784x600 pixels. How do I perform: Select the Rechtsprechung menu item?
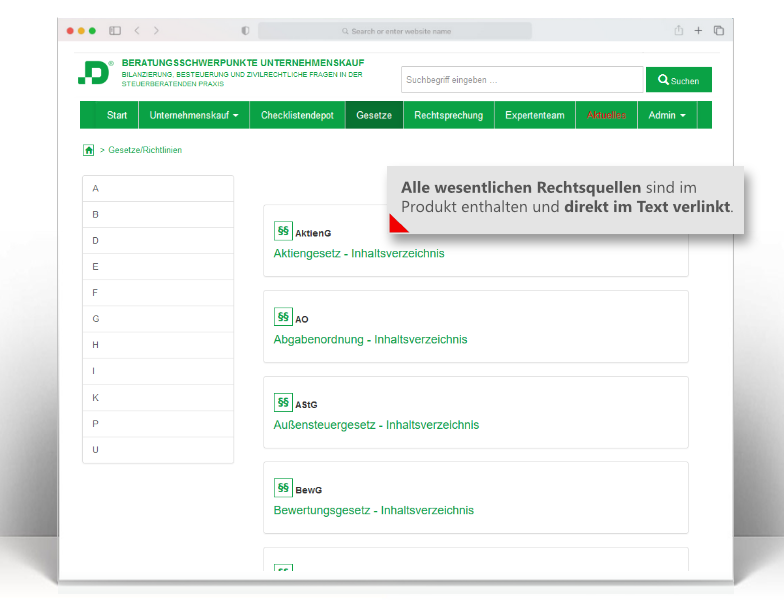pyautogui.click(x=448, y=115)
